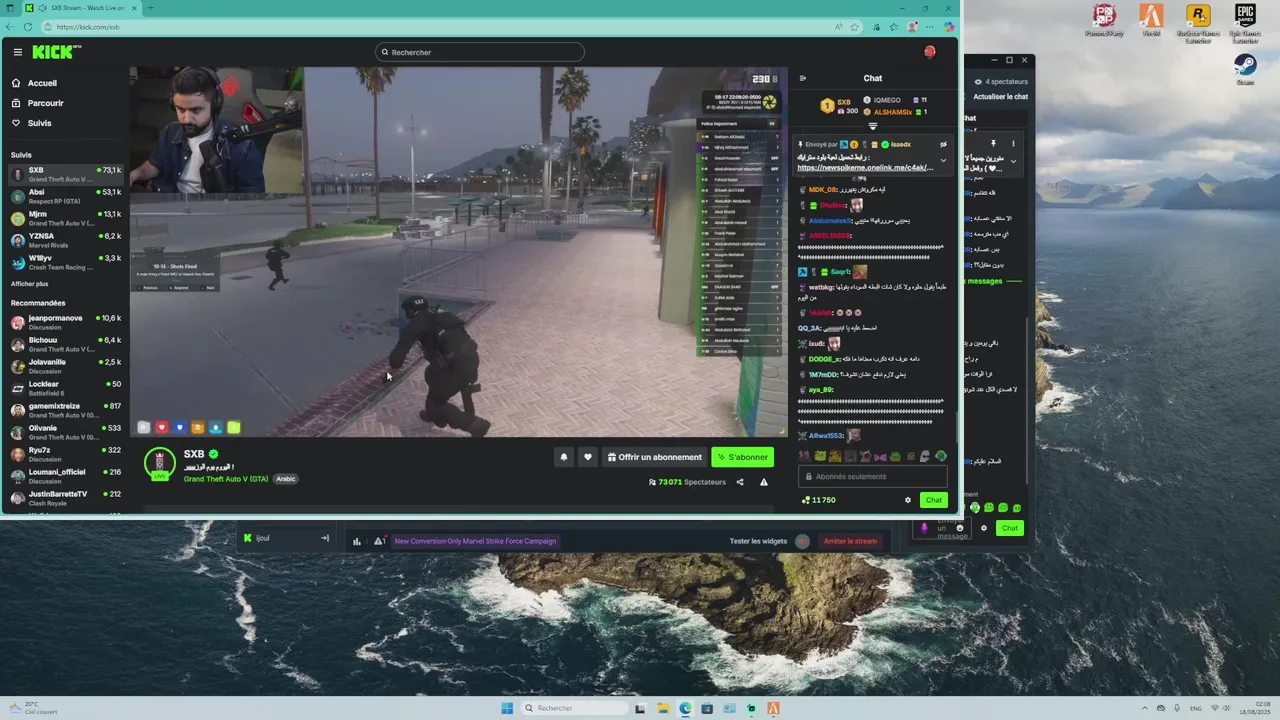Click pin icon in popout chat window
The image size is (1280, 720).
993,144
